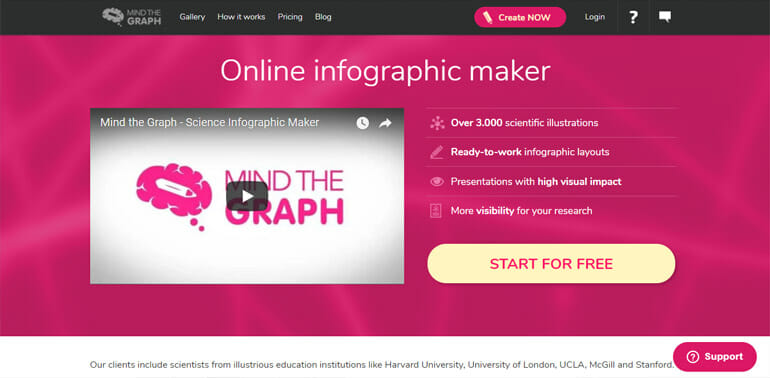770x378 pixels.
Task: Click 'More visibility for your research' text
Action: [522, 211]
